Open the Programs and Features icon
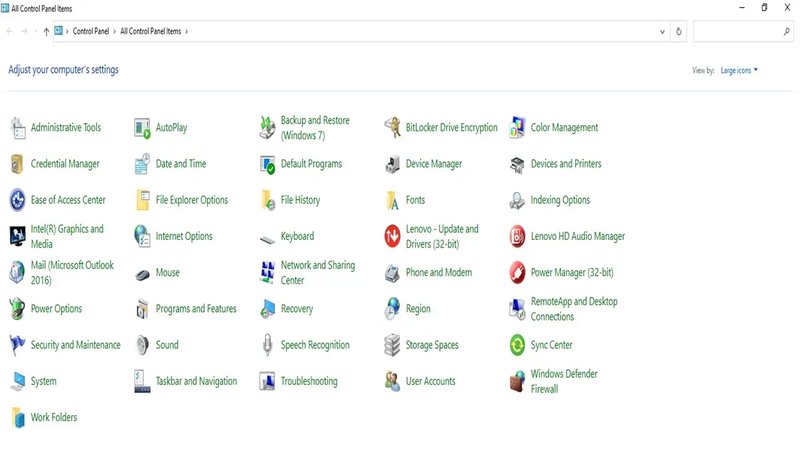This screenshot has height=450, width=800. pos(142,309)
